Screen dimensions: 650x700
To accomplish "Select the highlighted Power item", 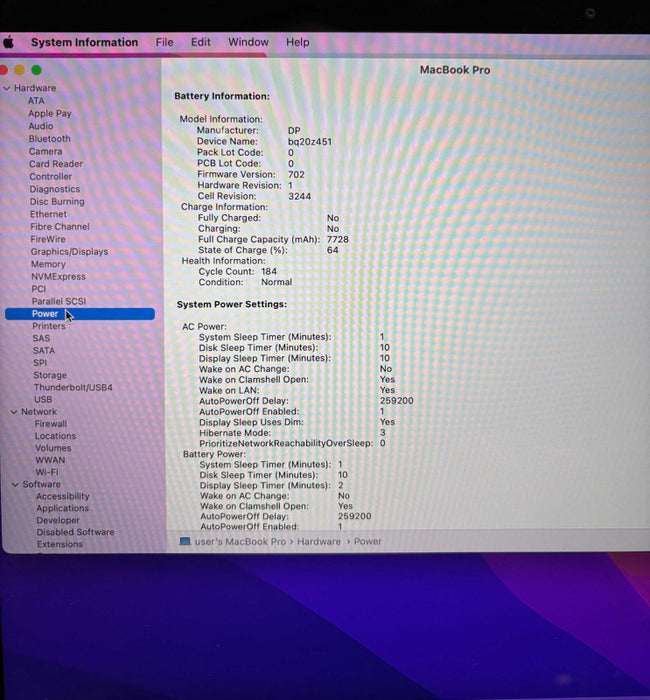I will [80, 314].
